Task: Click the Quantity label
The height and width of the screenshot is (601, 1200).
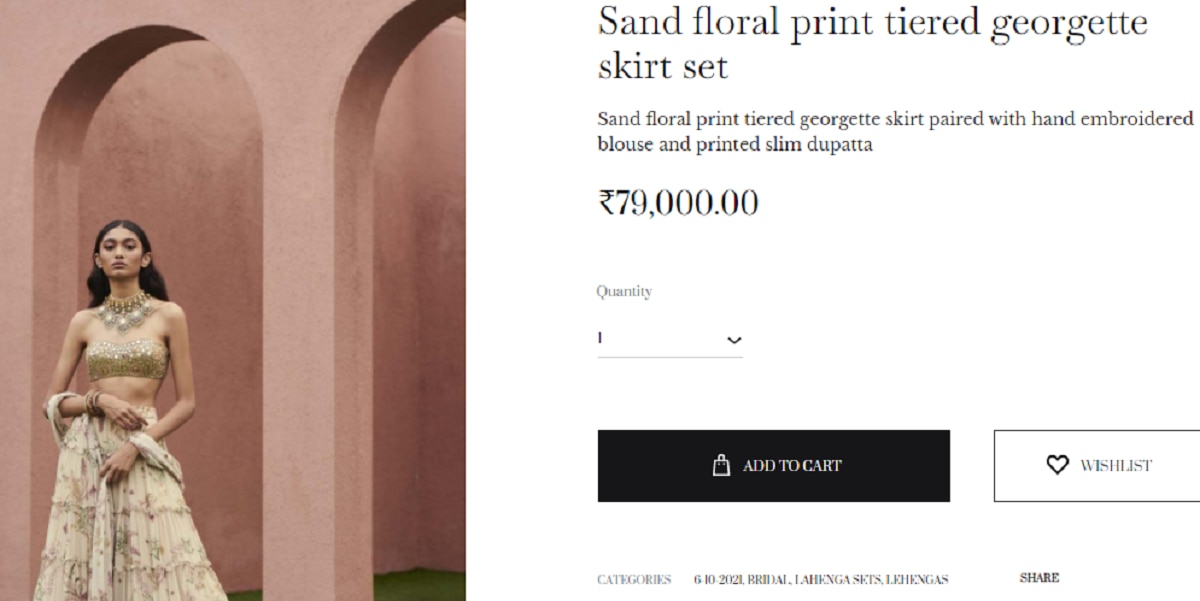Action: (x=624, y=292)
